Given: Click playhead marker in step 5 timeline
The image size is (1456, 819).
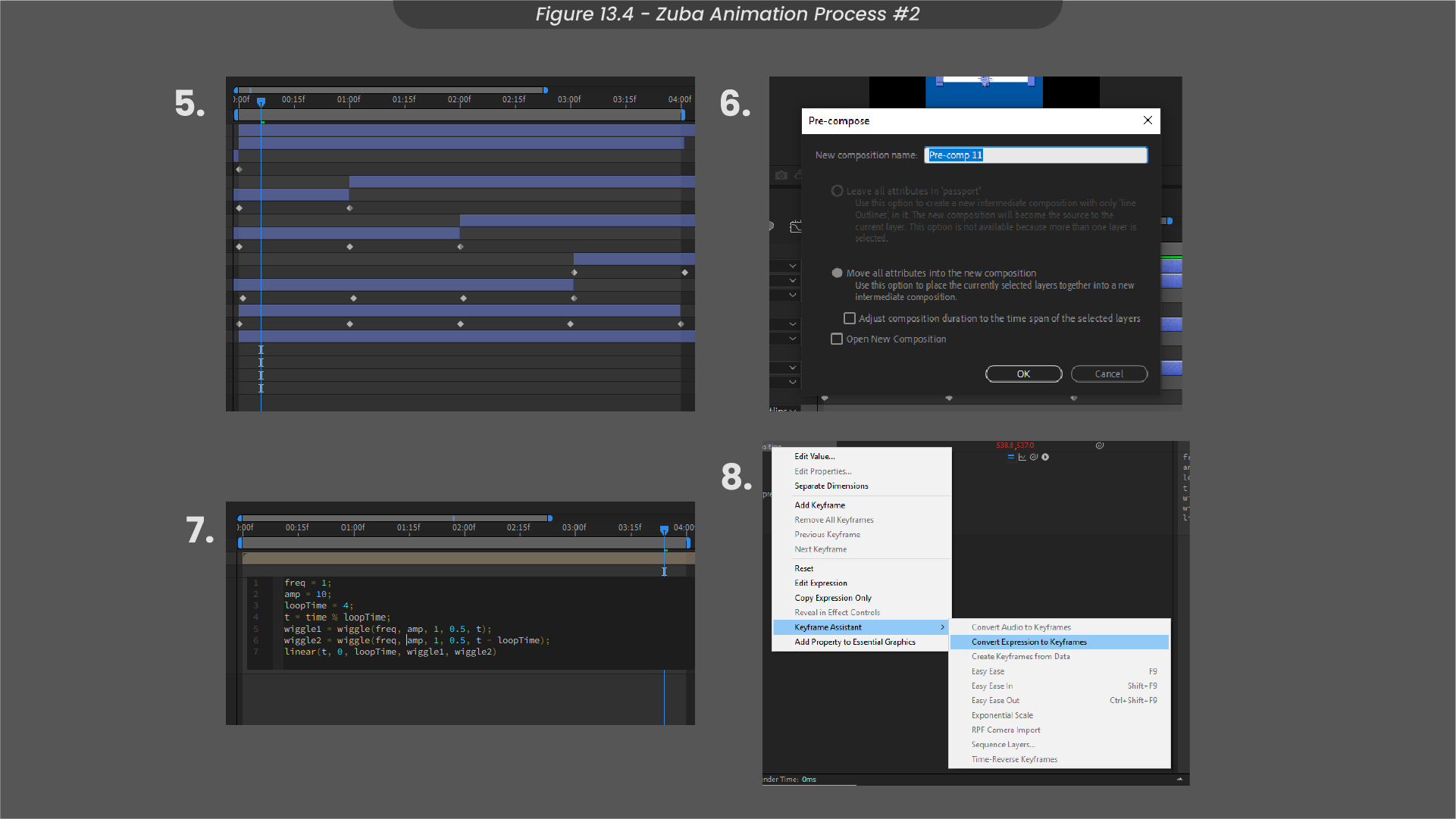Looking at the screenshot, I should coord(261,102).
